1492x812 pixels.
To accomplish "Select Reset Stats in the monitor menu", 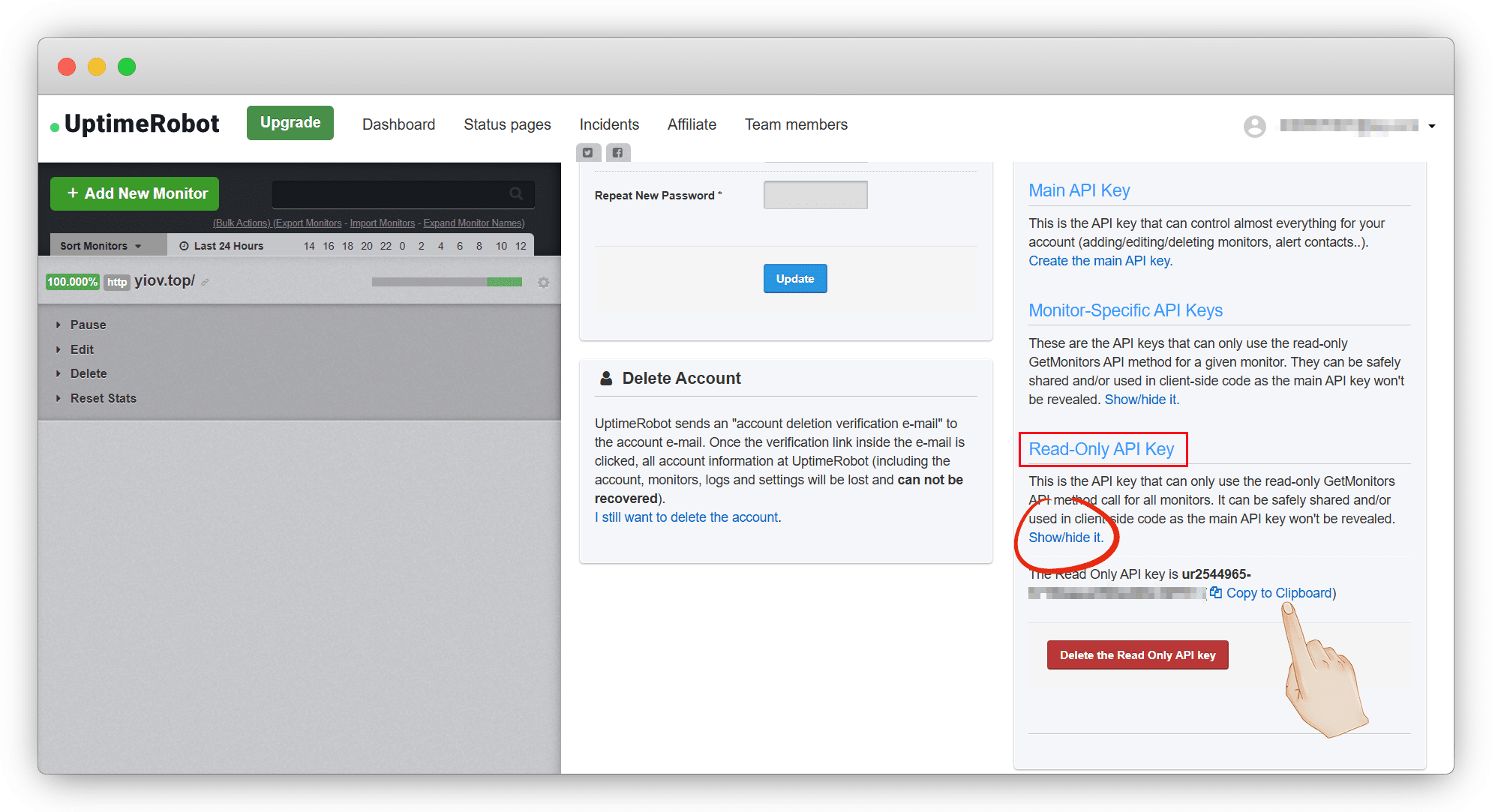I will 103,398.
